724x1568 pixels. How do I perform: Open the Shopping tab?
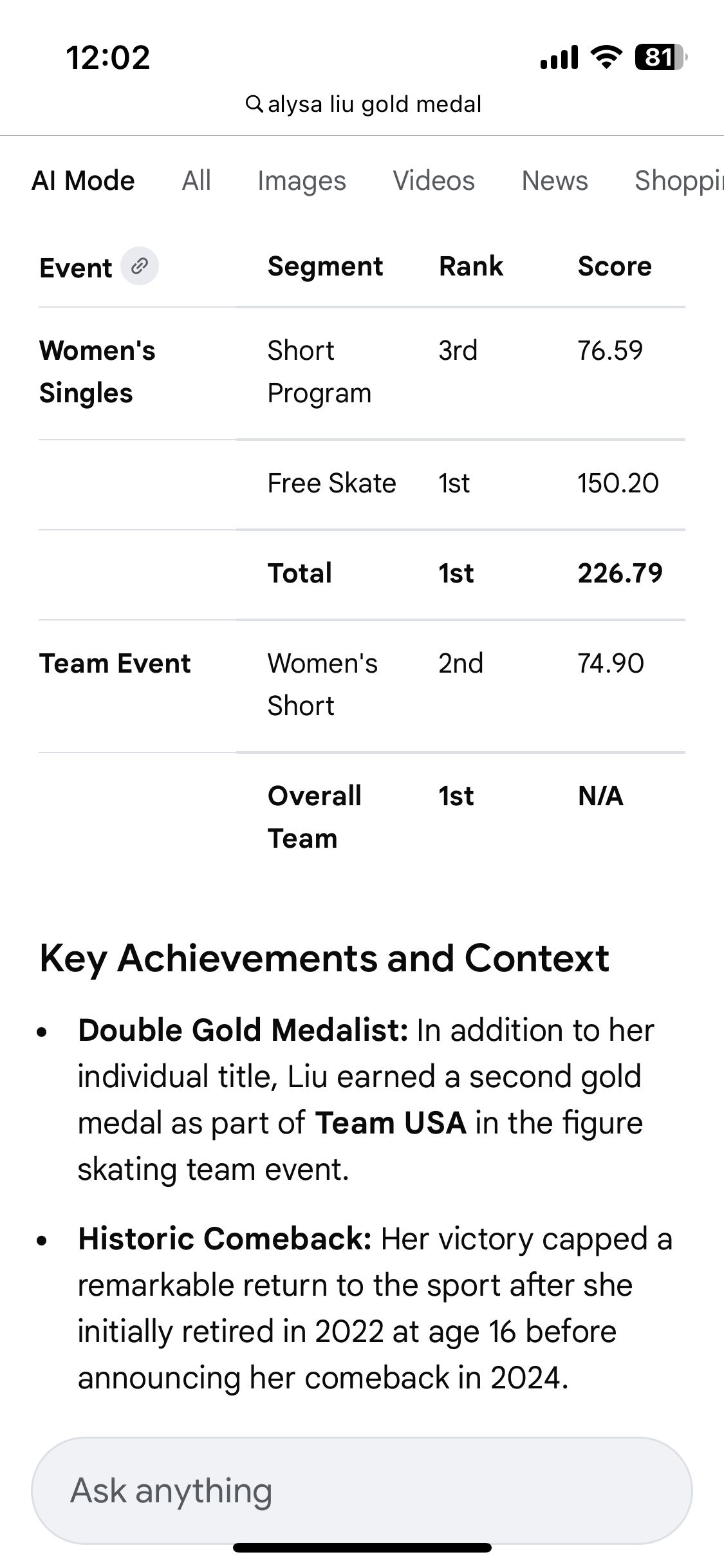click(x=678, y=181)
